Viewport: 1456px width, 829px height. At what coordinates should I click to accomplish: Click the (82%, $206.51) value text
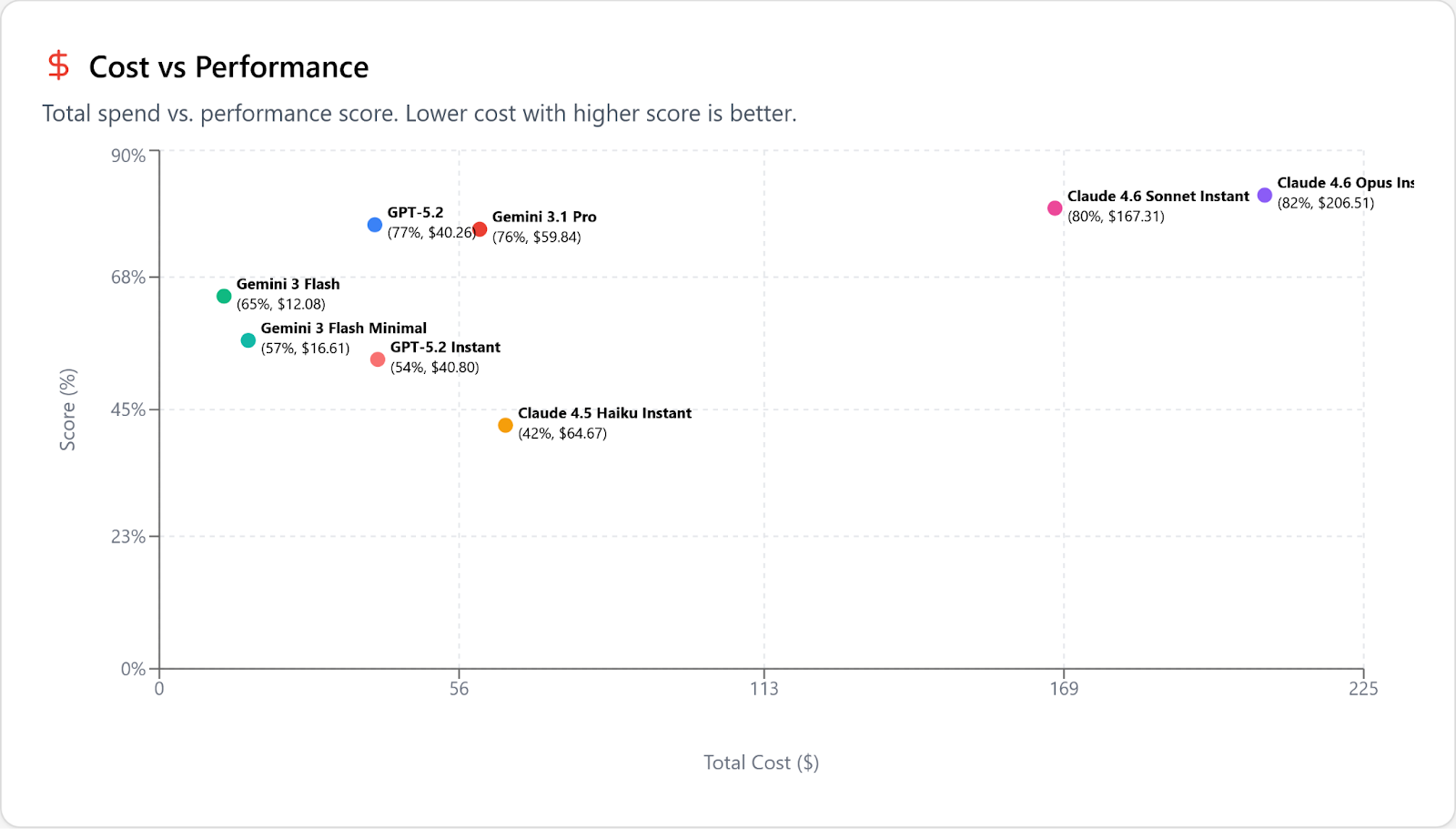[x=1325, y=203]
